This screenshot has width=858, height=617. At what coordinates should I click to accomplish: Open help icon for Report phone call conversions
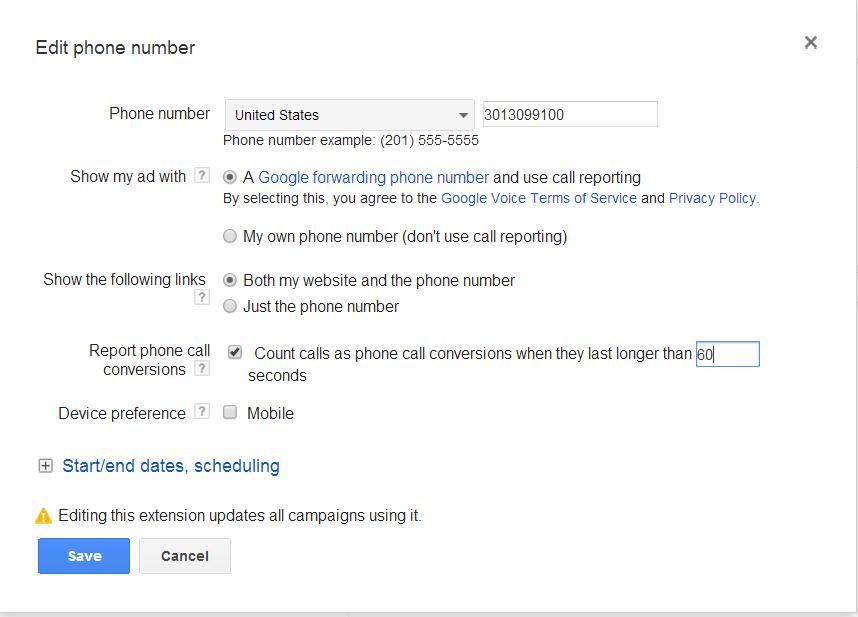pyautogui.click(x=202, y=369)
